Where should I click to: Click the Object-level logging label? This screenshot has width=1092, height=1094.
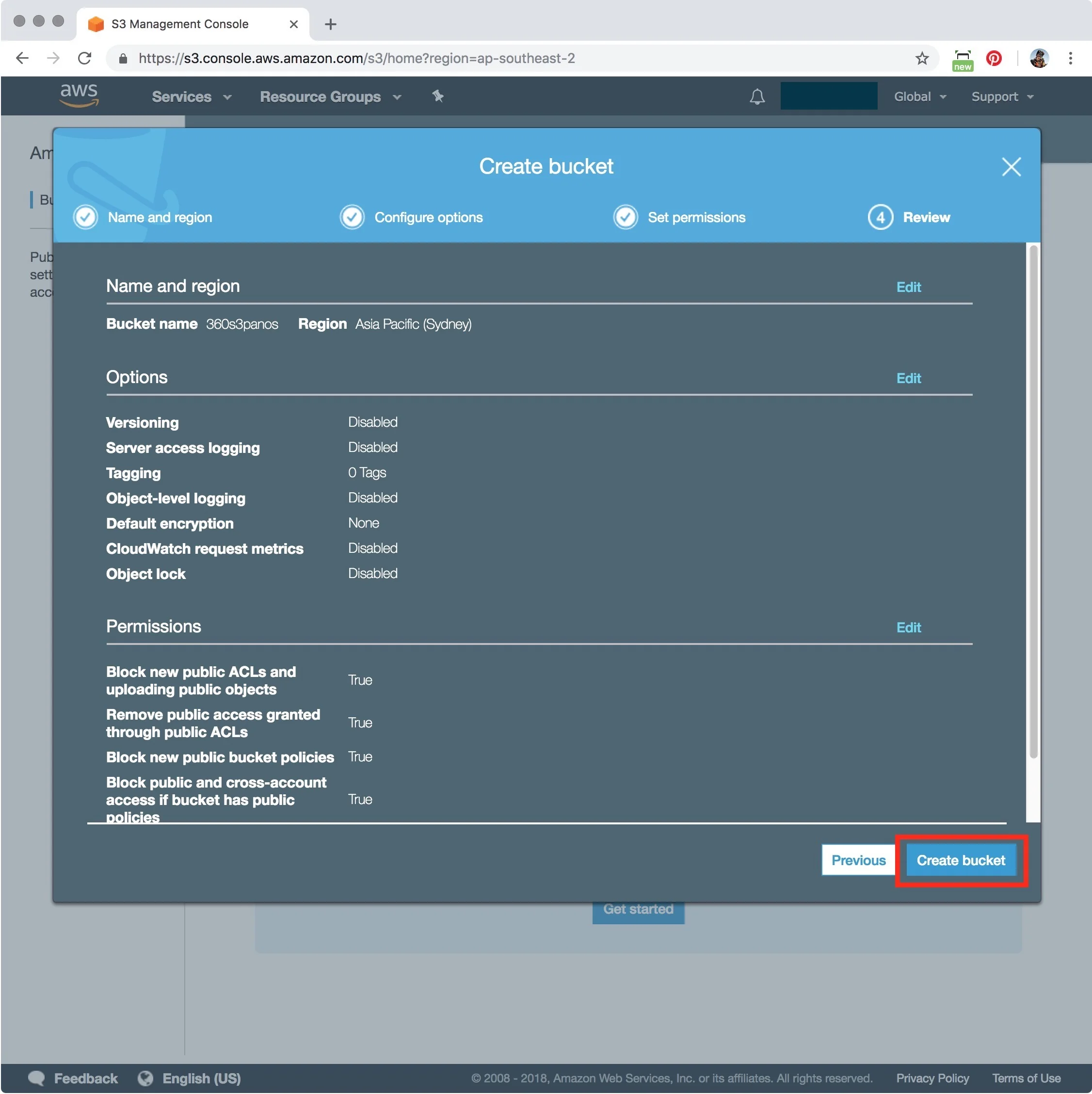tap(176, 499)
